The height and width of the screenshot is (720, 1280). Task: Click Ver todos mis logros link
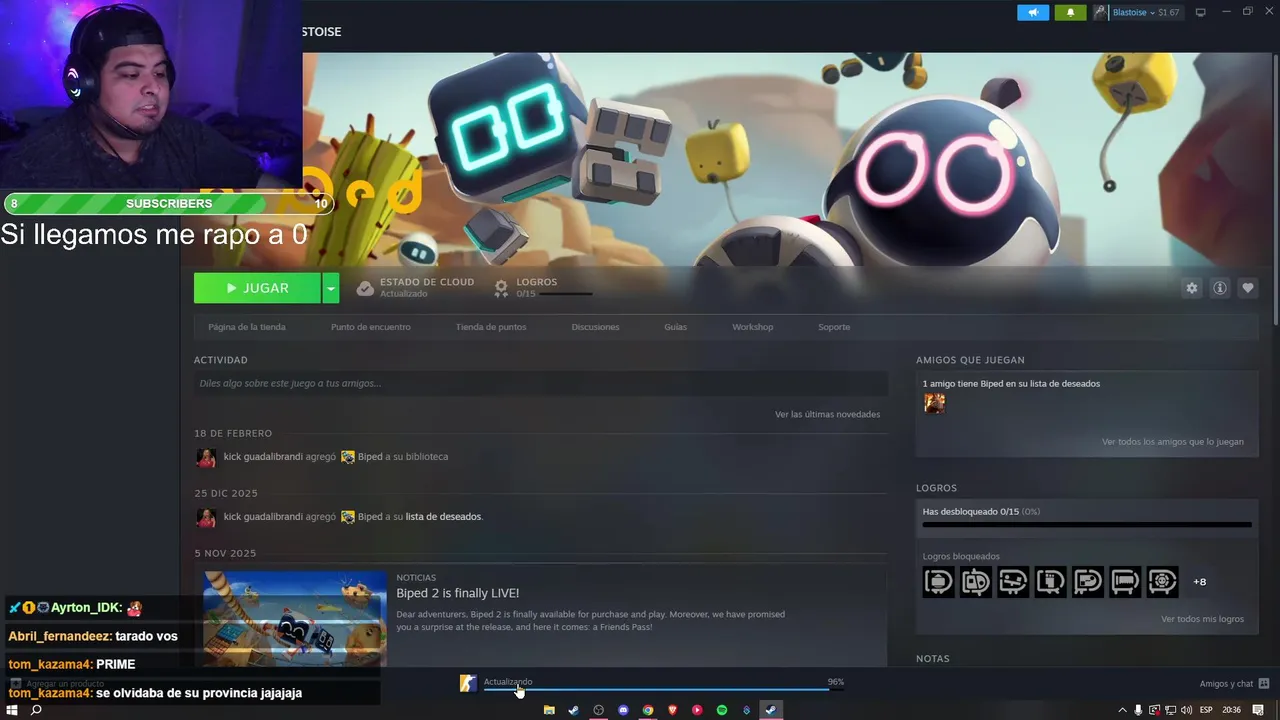tap(1202, 619)
